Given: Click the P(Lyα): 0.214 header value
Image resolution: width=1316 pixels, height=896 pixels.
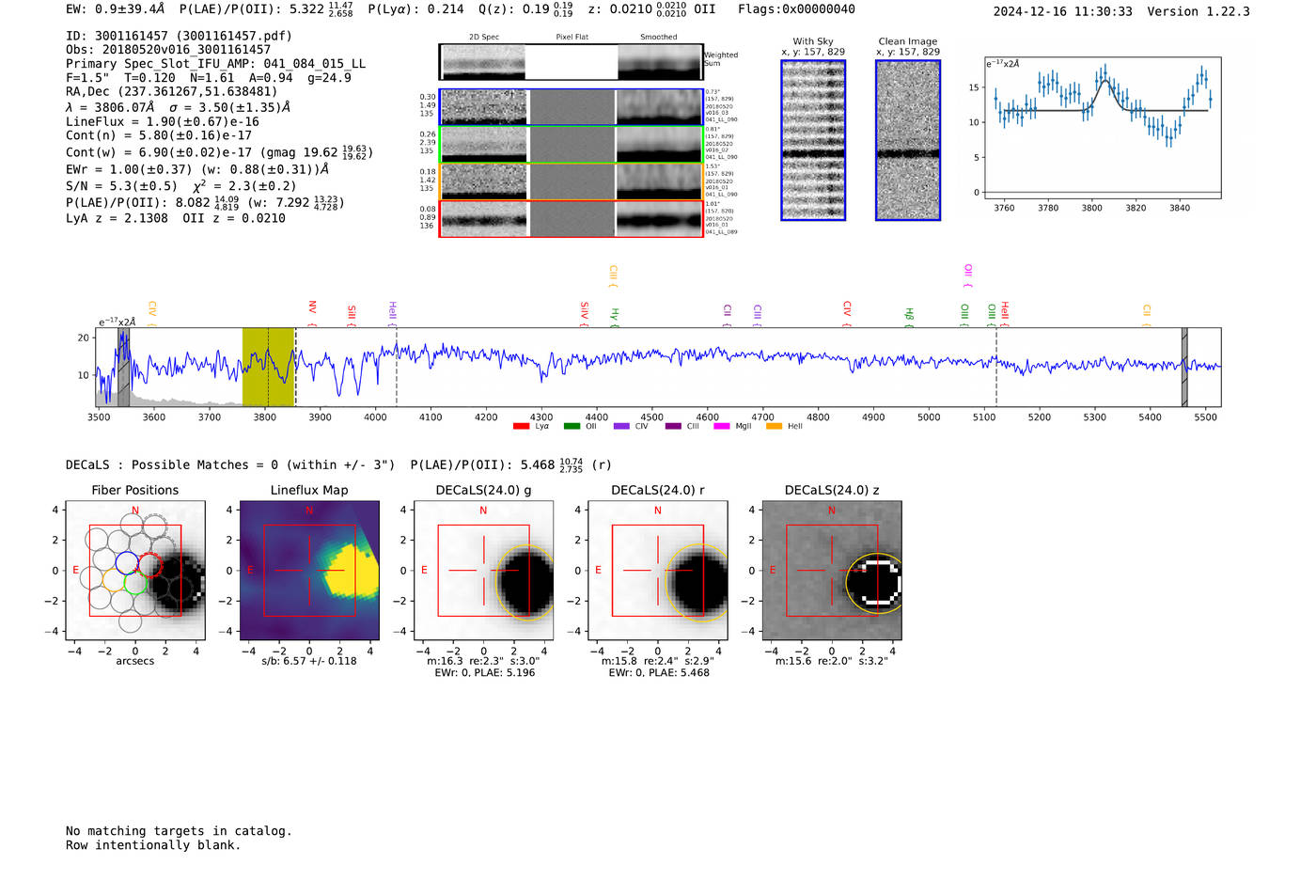Looking at the screenshot, I should click(415, 9).
